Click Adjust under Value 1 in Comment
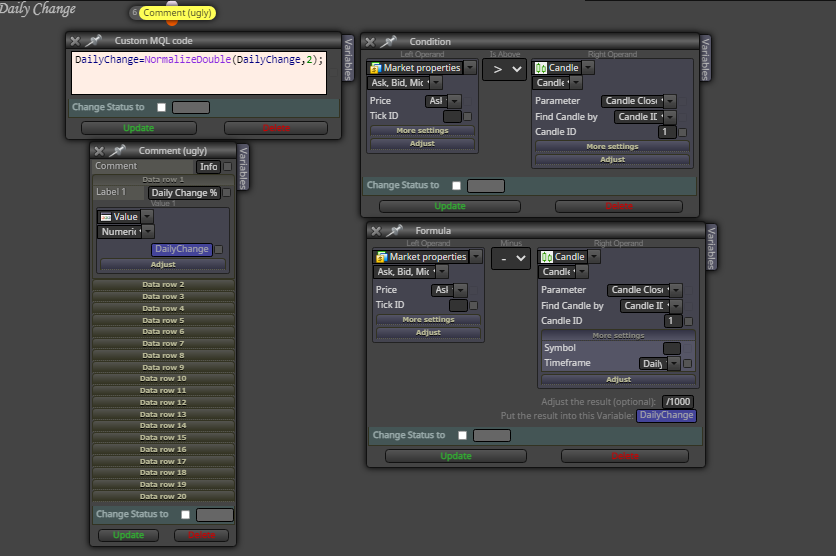The width and height of the screenshot is (836, 556). tap(163, 264)
